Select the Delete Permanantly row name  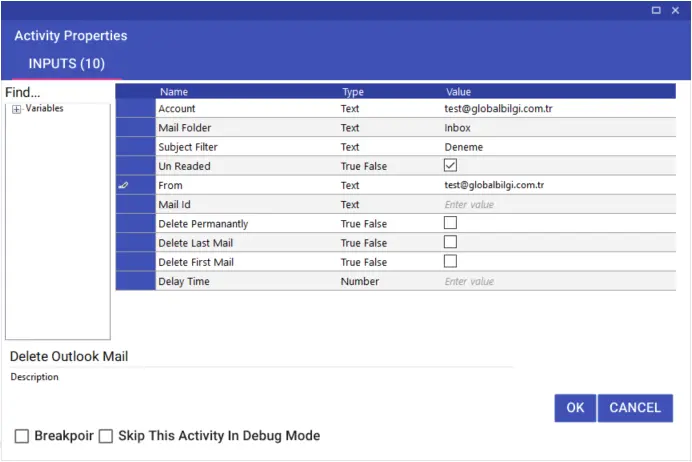click(x=203, y=224)
